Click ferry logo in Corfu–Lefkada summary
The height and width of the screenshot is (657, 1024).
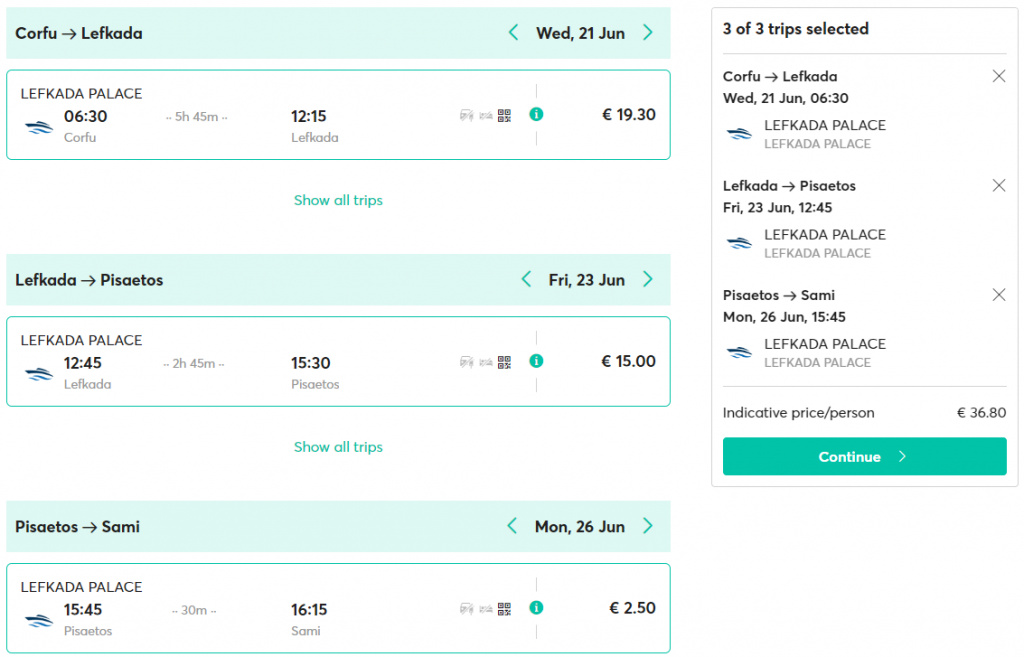tap(739, 134)
